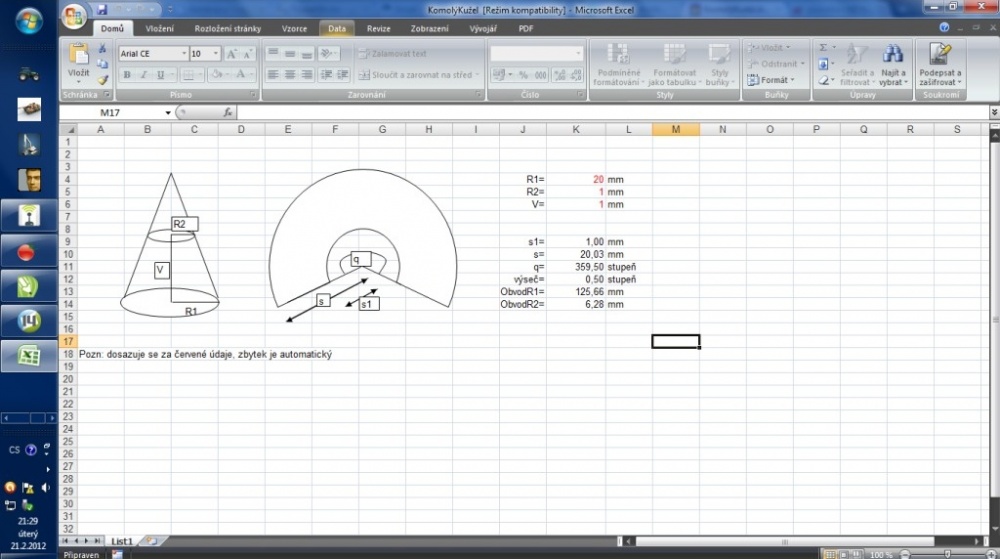
Task: Toggle align text right
Action: 307,75
